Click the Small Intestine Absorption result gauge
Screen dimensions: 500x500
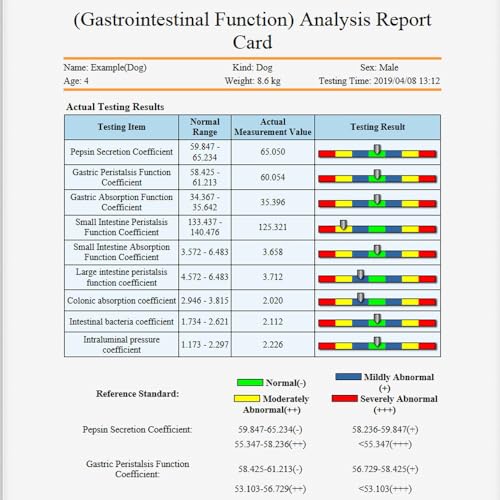pyautogui.click(x=377, y=252)
